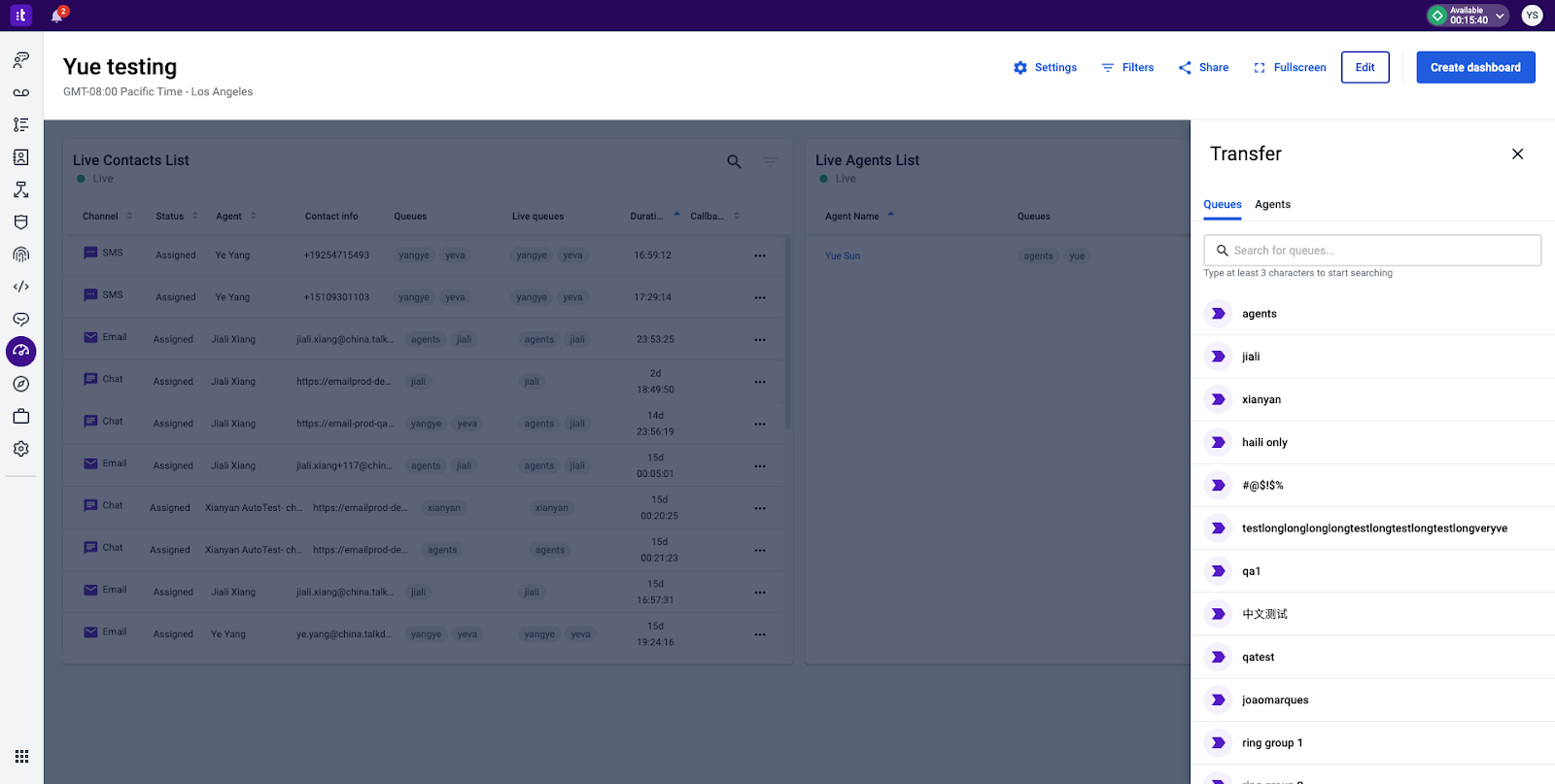Close the Transfer panel
The height and width of the screenshot is (784, 1555).
coord(1517,154)
